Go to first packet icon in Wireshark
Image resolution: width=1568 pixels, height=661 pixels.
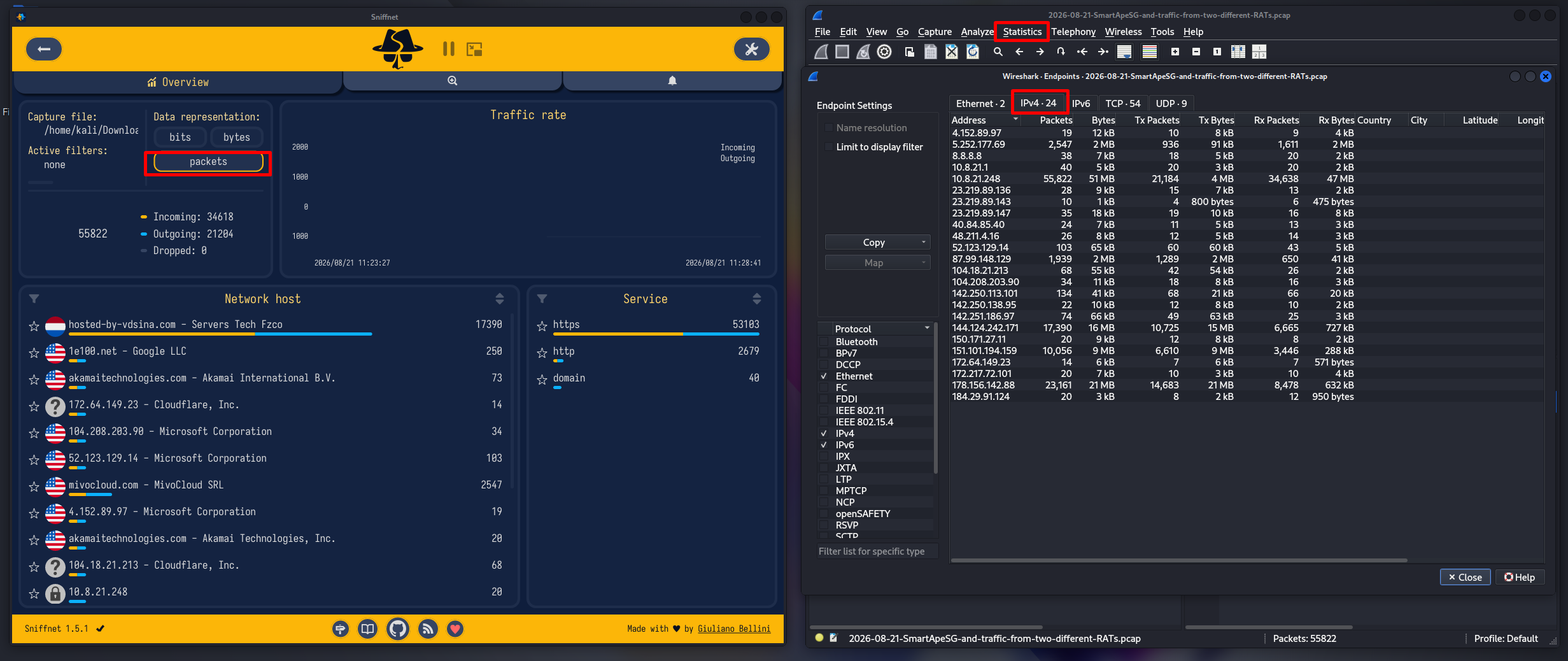tap(1082, 52)
